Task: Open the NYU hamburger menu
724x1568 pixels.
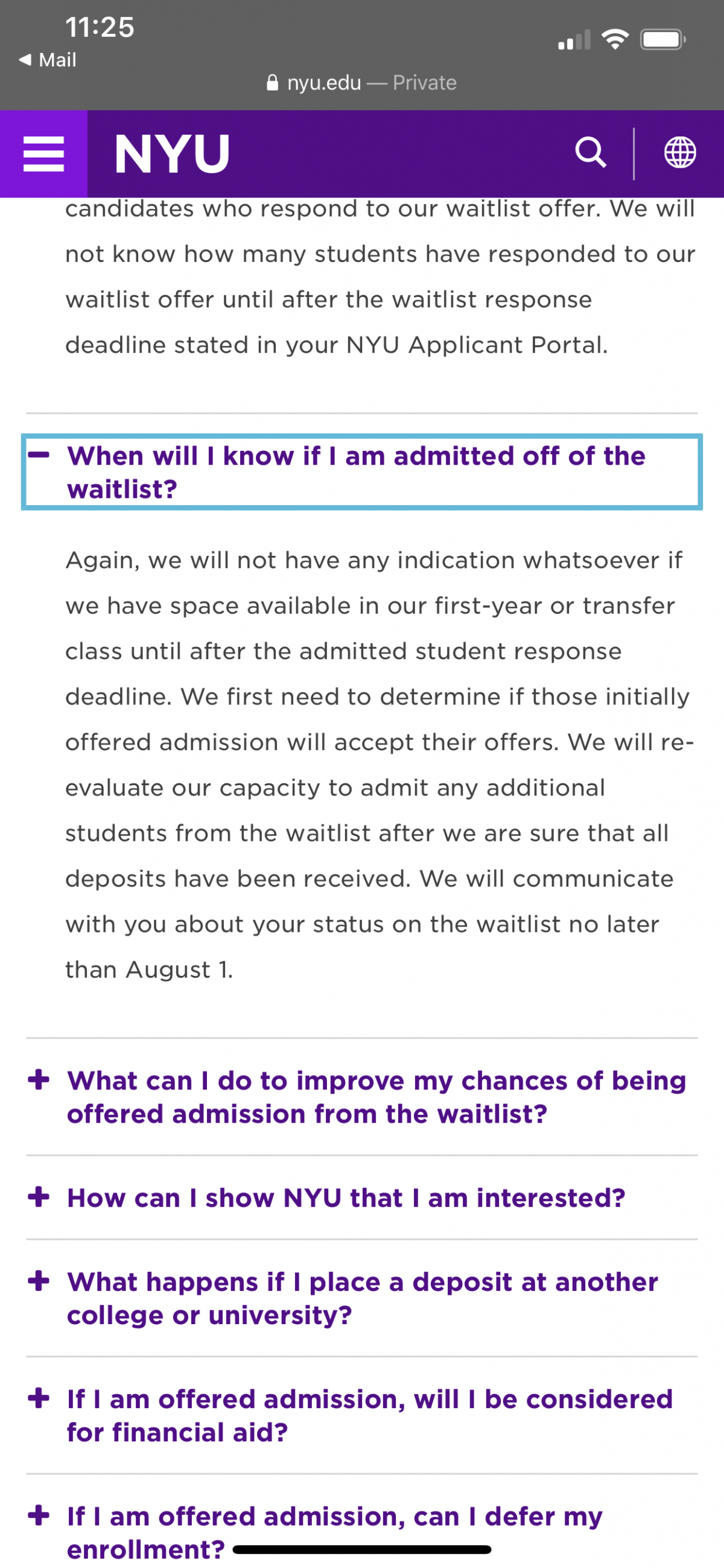Action: [43, 153]
